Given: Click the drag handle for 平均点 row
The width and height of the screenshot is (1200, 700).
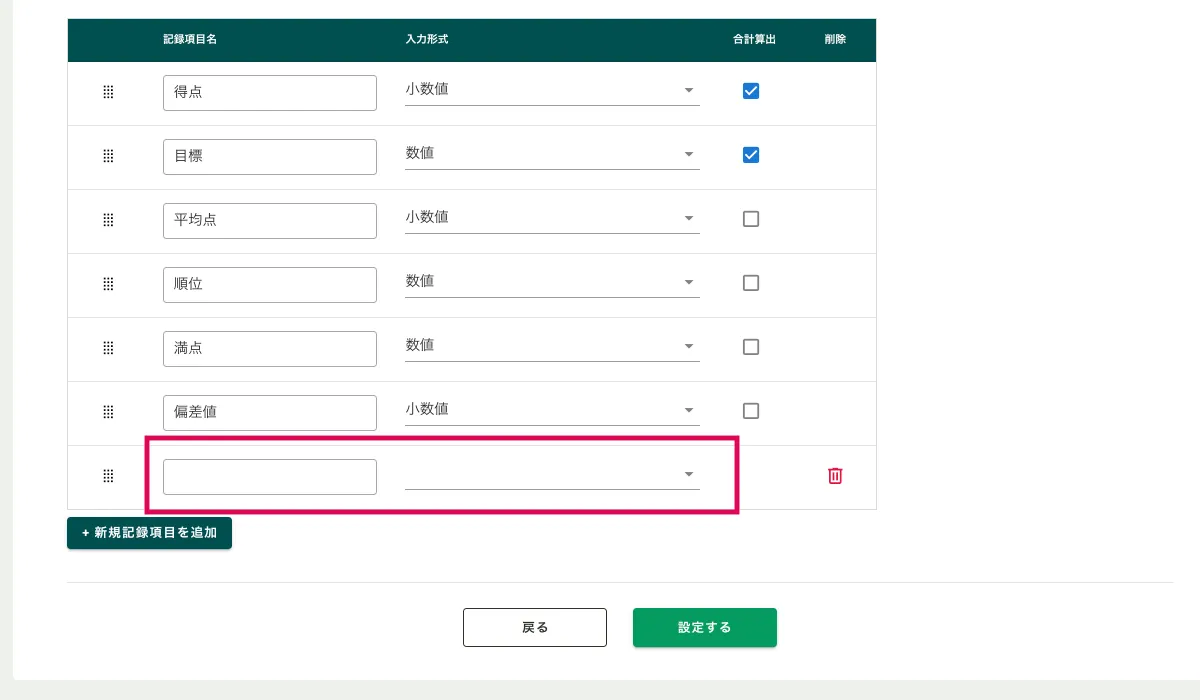Looking at the screenshot, I should pos(108,220).
